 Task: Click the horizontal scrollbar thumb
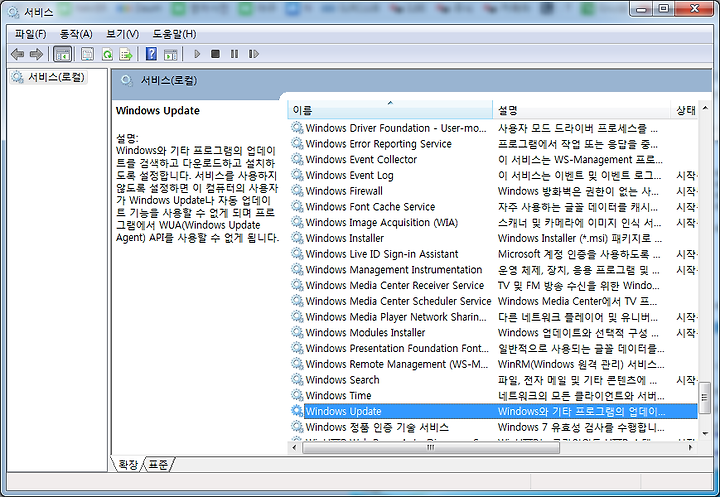(x=431, y=447)
